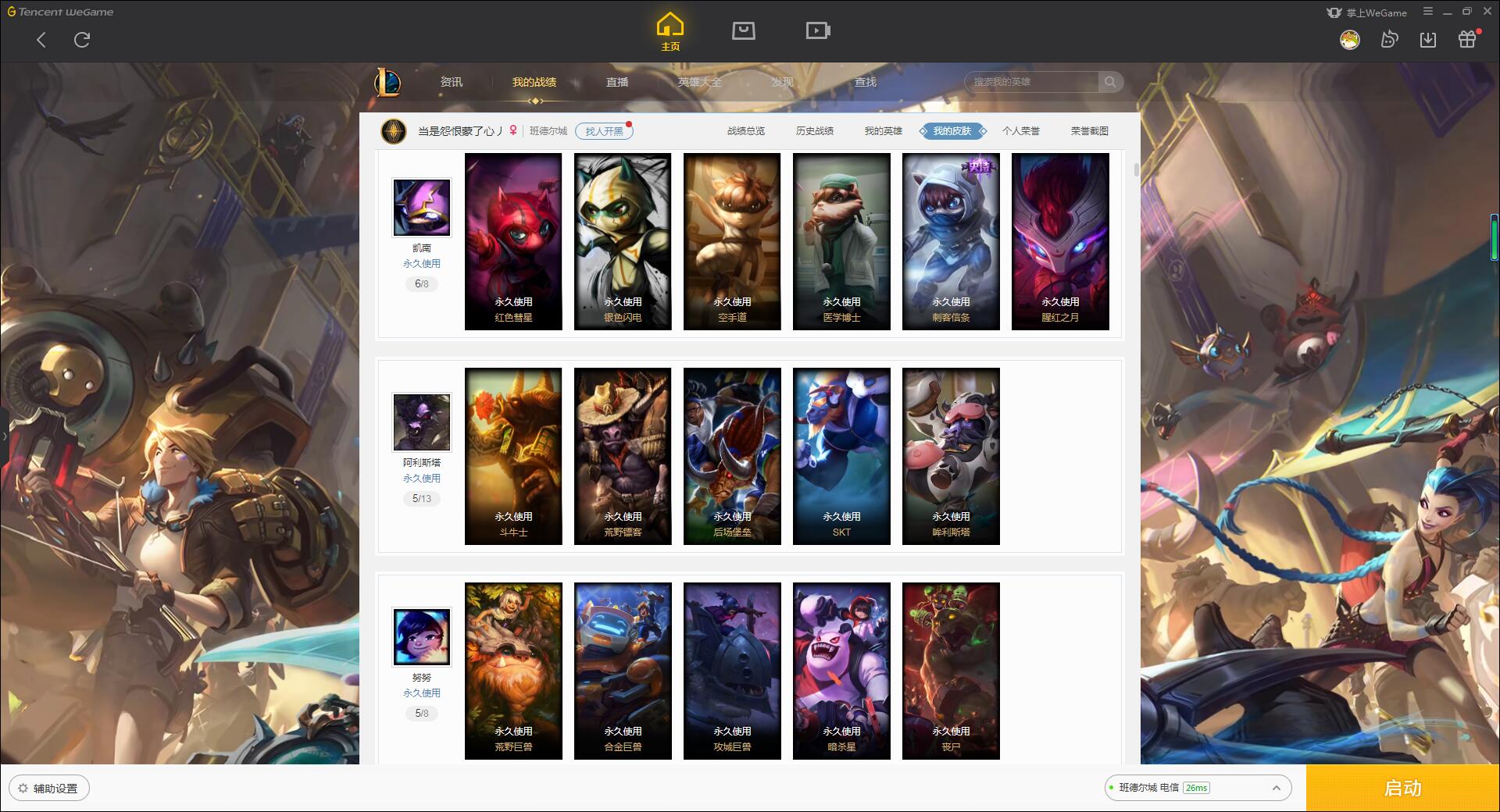Open the 后场堡垒 skin card

732,456
